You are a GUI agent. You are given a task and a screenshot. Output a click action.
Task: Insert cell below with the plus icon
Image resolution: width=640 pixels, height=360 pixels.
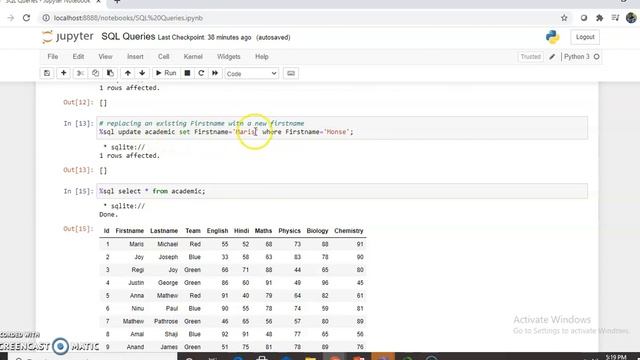pos(63,73)
